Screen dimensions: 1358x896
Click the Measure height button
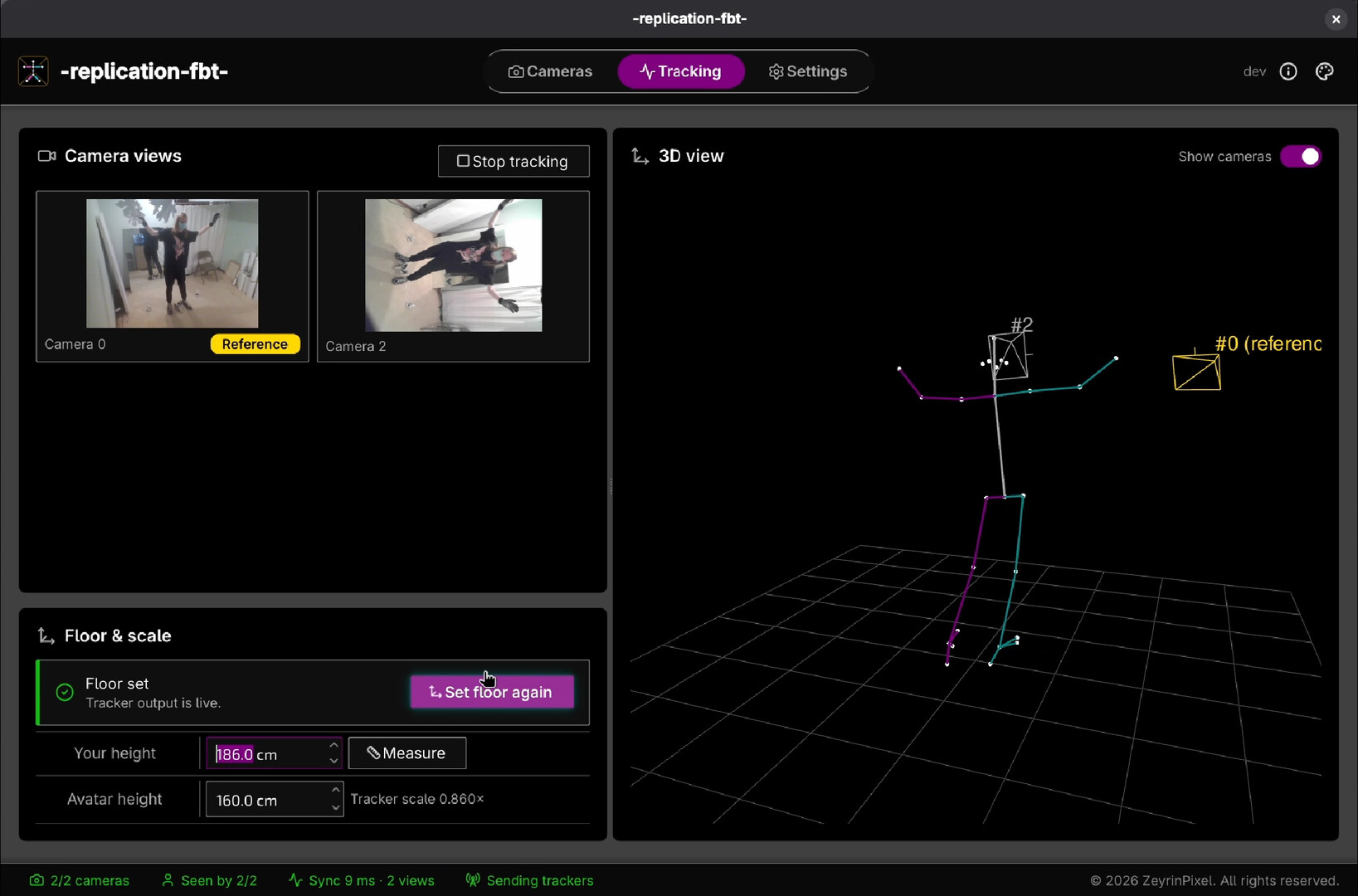click(407, 753)
